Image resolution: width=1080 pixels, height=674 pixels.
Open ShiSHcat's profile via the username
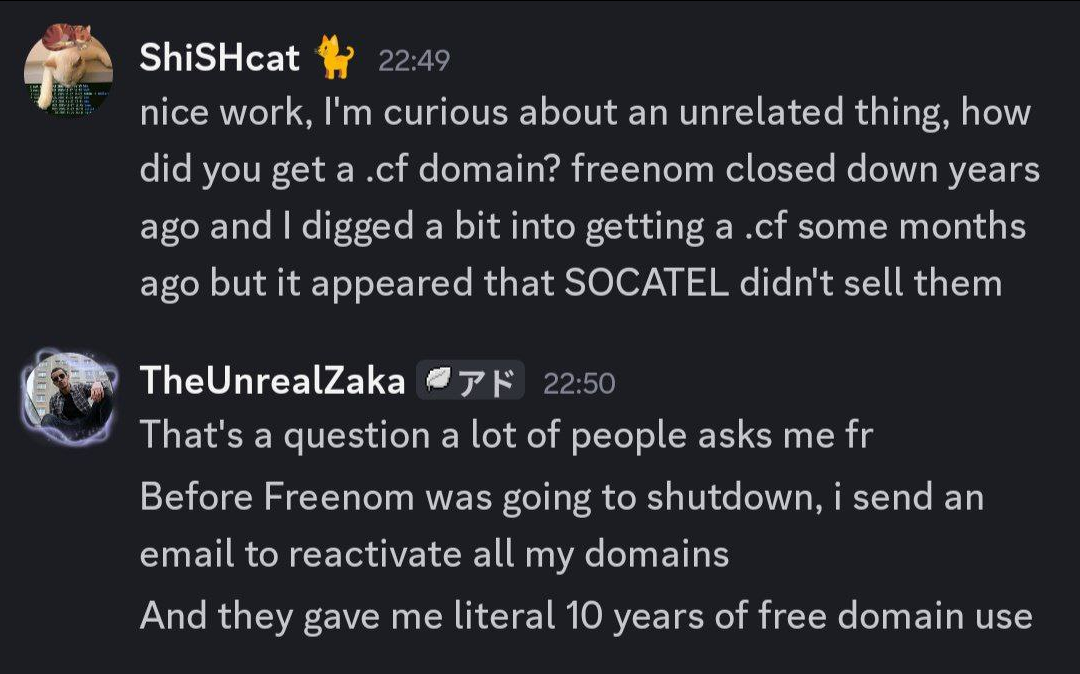(x=220, y=58)
